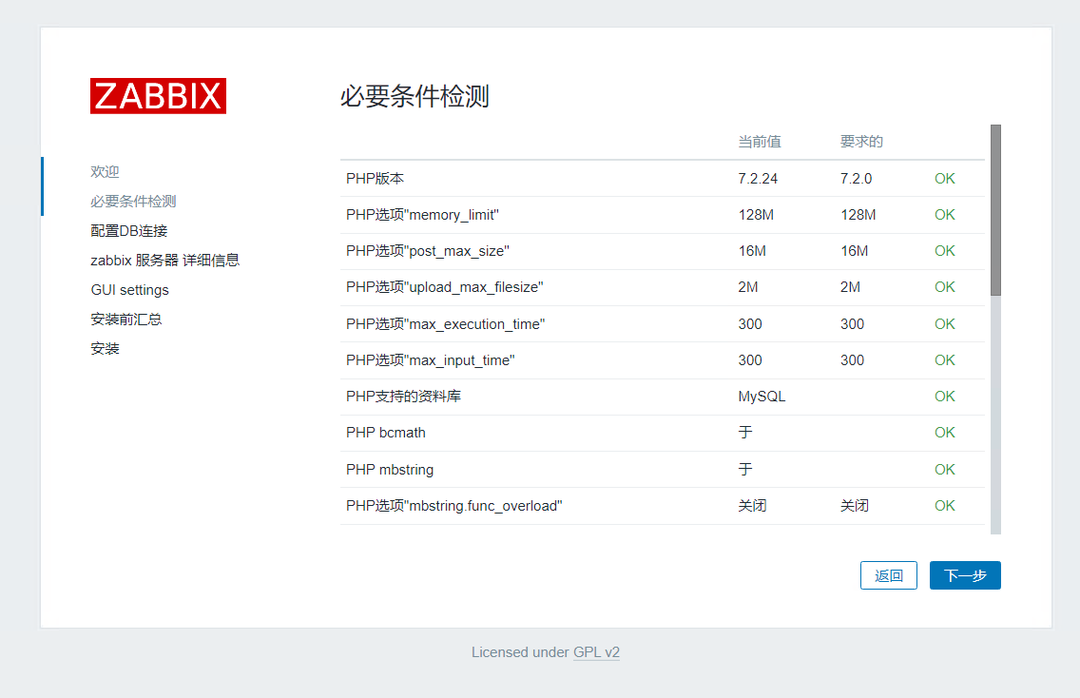Click the 必要条件检测 page heading
This screenshot has width=1080, height=698.
point(415,96)
